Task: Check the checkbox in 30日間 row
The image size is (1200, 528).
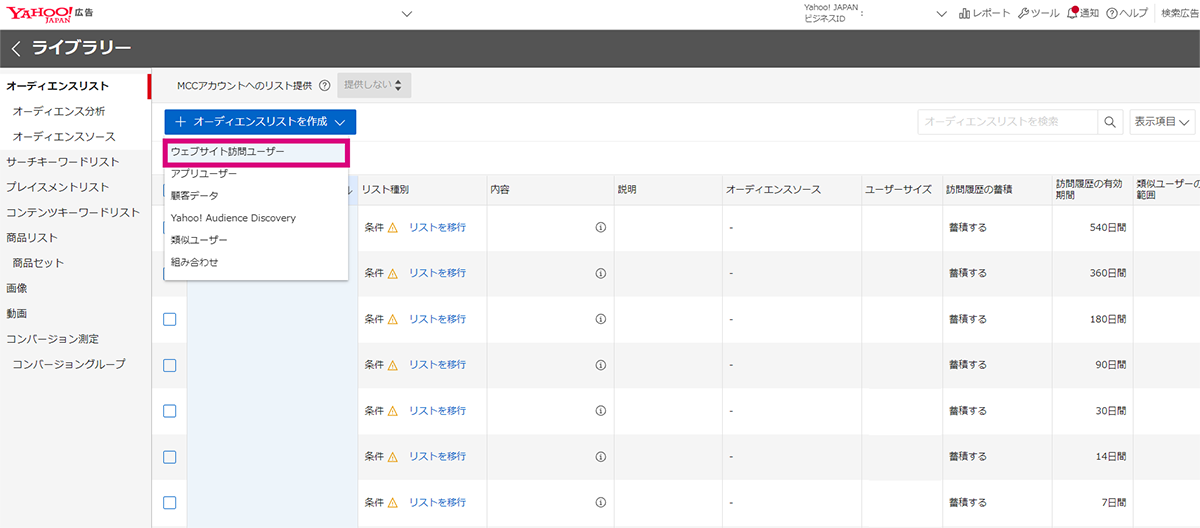Action: point(169,411)
